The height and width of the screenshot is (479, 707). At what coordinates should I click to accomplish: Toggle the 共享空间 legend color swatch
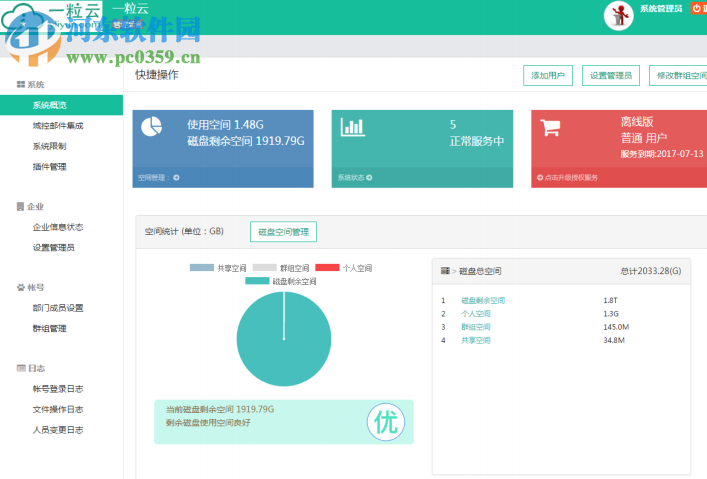pyautogui.click(x=202, y=267)
